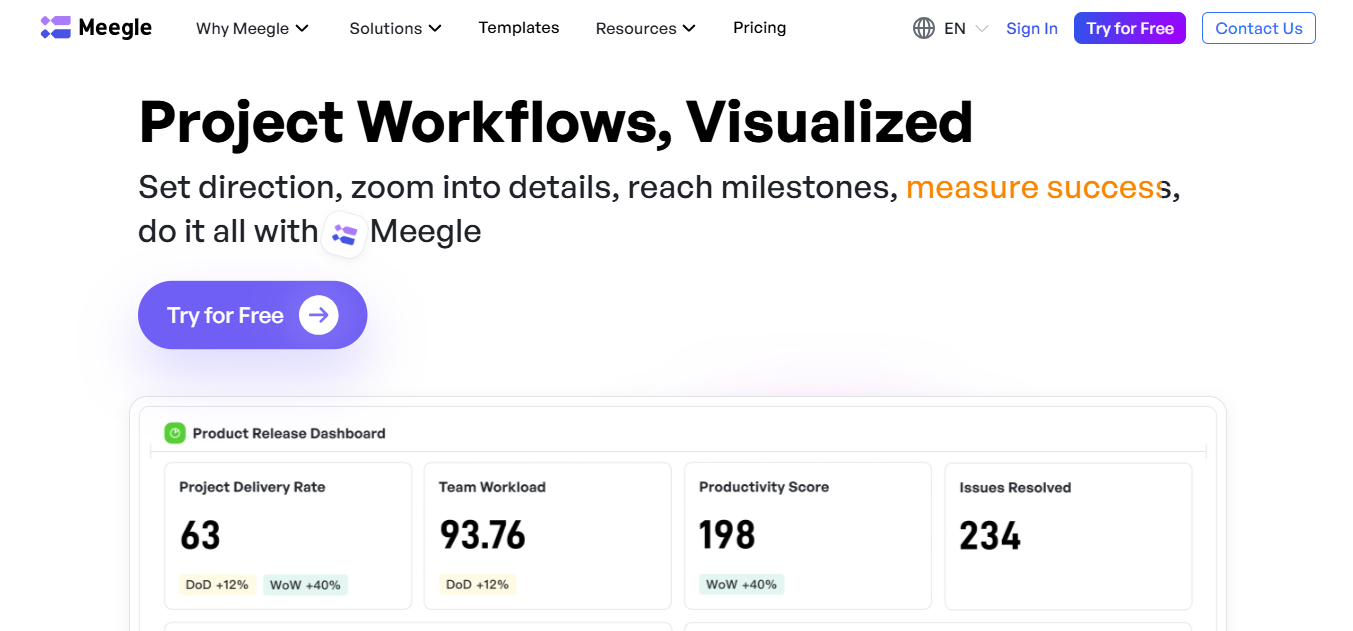
Task: Click the Meegle icon beside 'do it all with'
Action: coord(345,234)
